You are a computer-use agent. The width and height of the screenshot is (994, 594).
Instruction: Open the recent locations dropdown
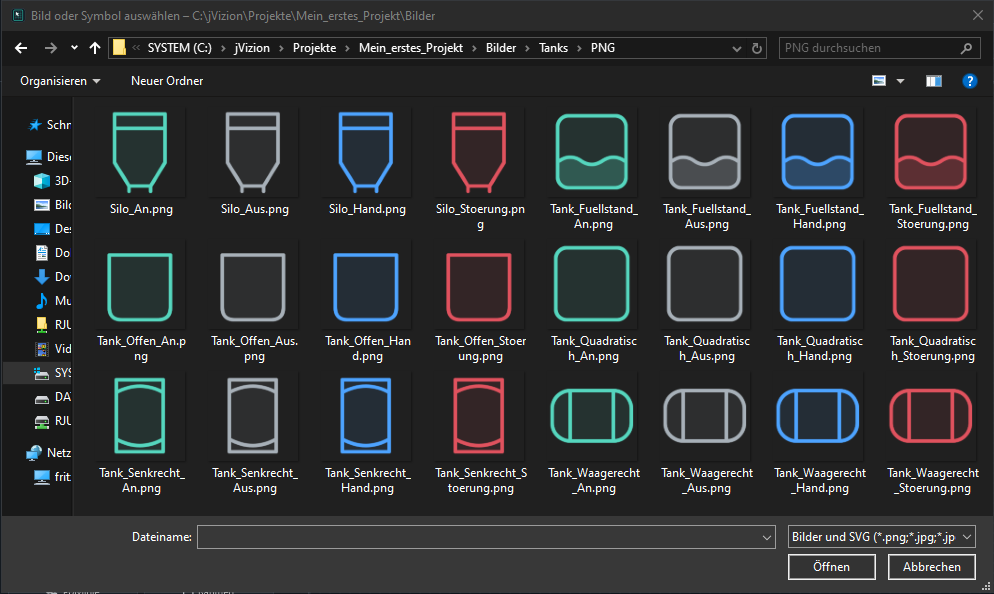[x=74, y=48]
